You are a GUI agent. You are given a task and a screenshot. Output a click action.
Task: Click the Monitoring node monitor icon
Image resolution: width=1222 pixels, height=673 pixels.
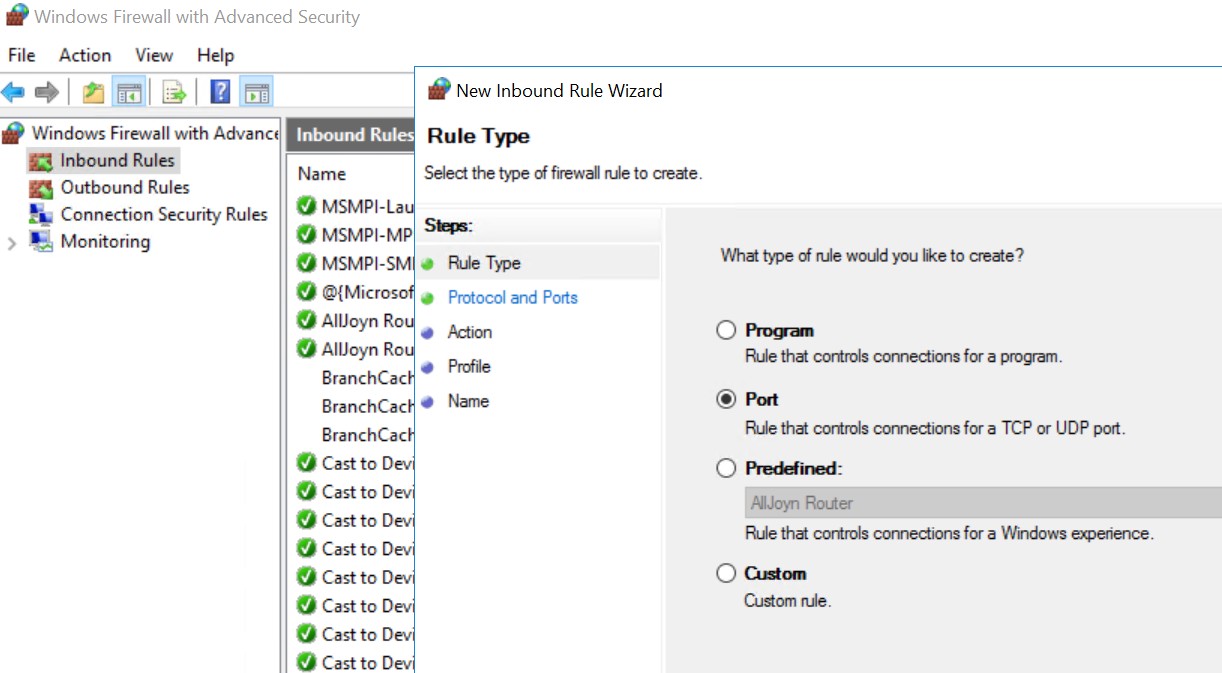coord(41,242)
